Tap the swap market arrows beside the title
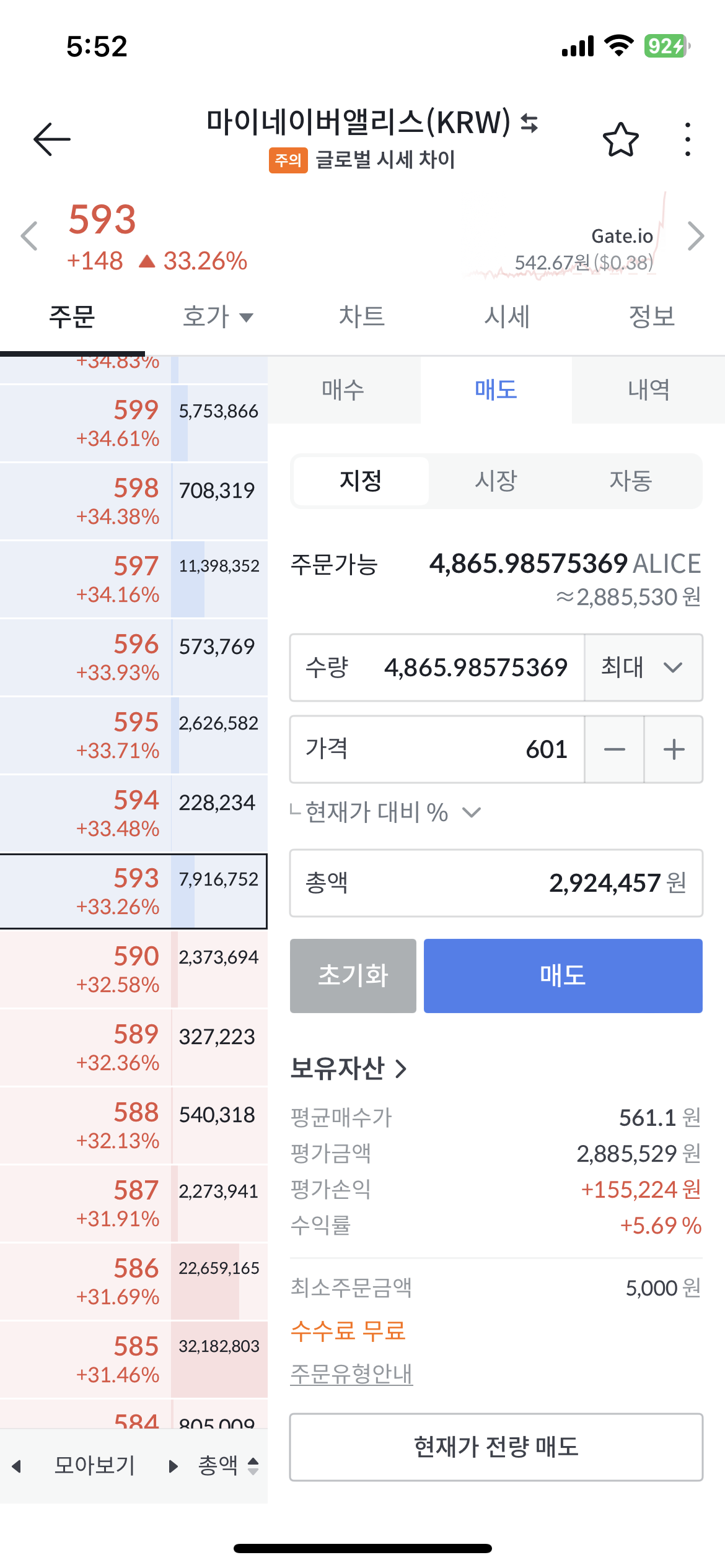725x1568 pixels. [x=529, y=123]
